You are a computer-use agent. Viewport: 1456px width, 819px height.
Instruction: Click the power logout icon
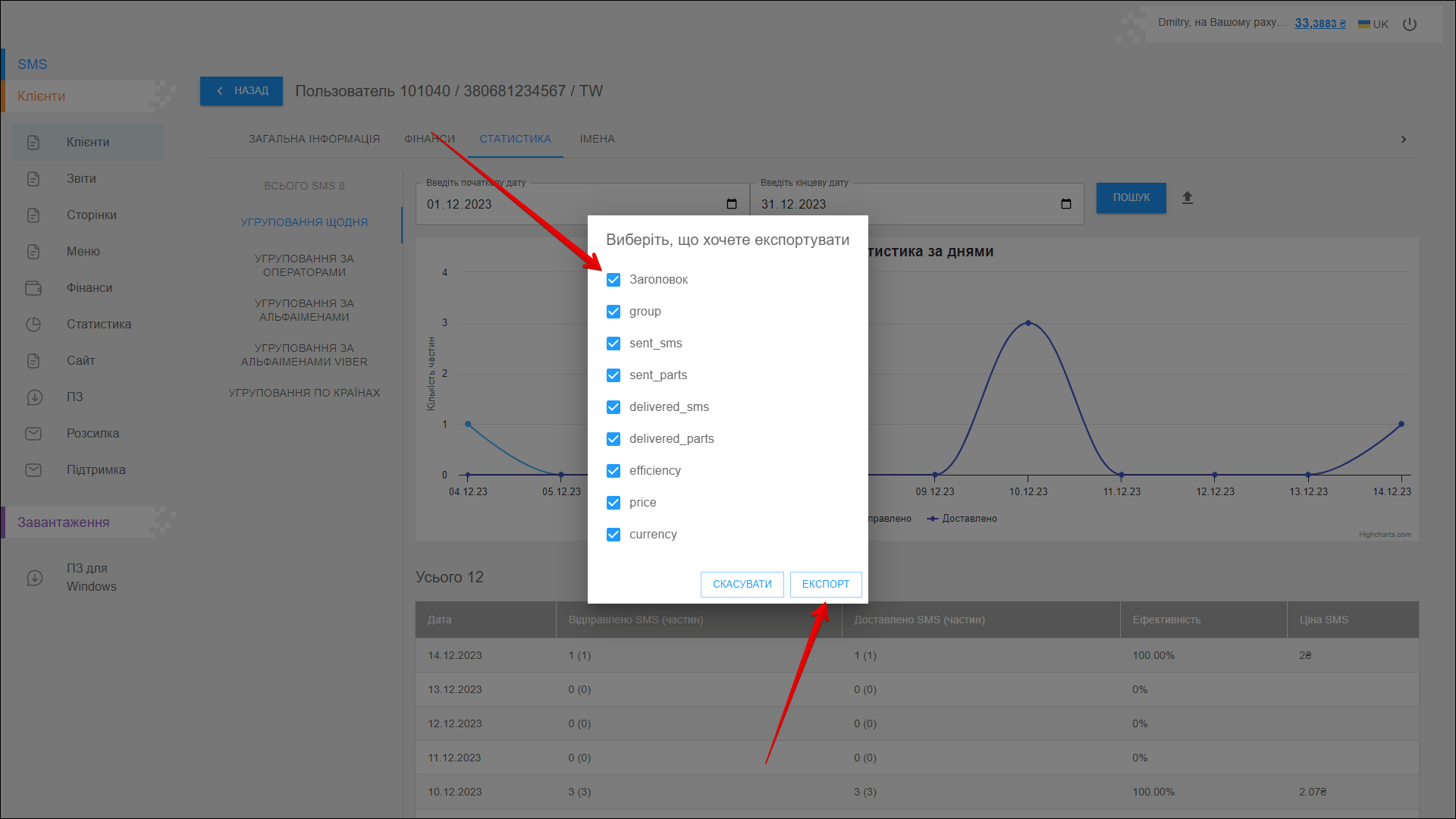point(1409,24)
